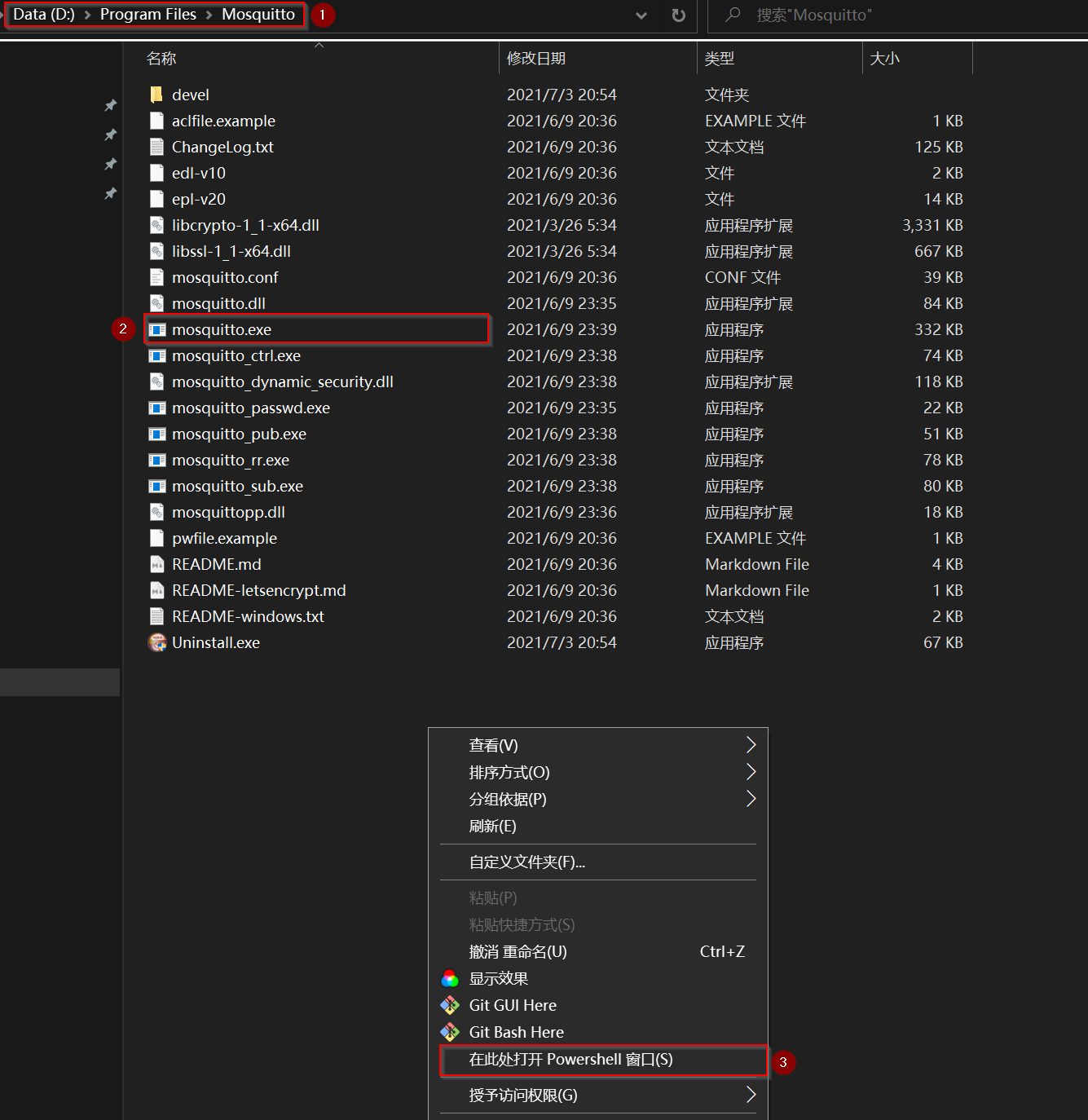This screenshot has height=1120, width=1088.
Task: Click the epl-v20 file icon
Action: [x=157, y=199]
